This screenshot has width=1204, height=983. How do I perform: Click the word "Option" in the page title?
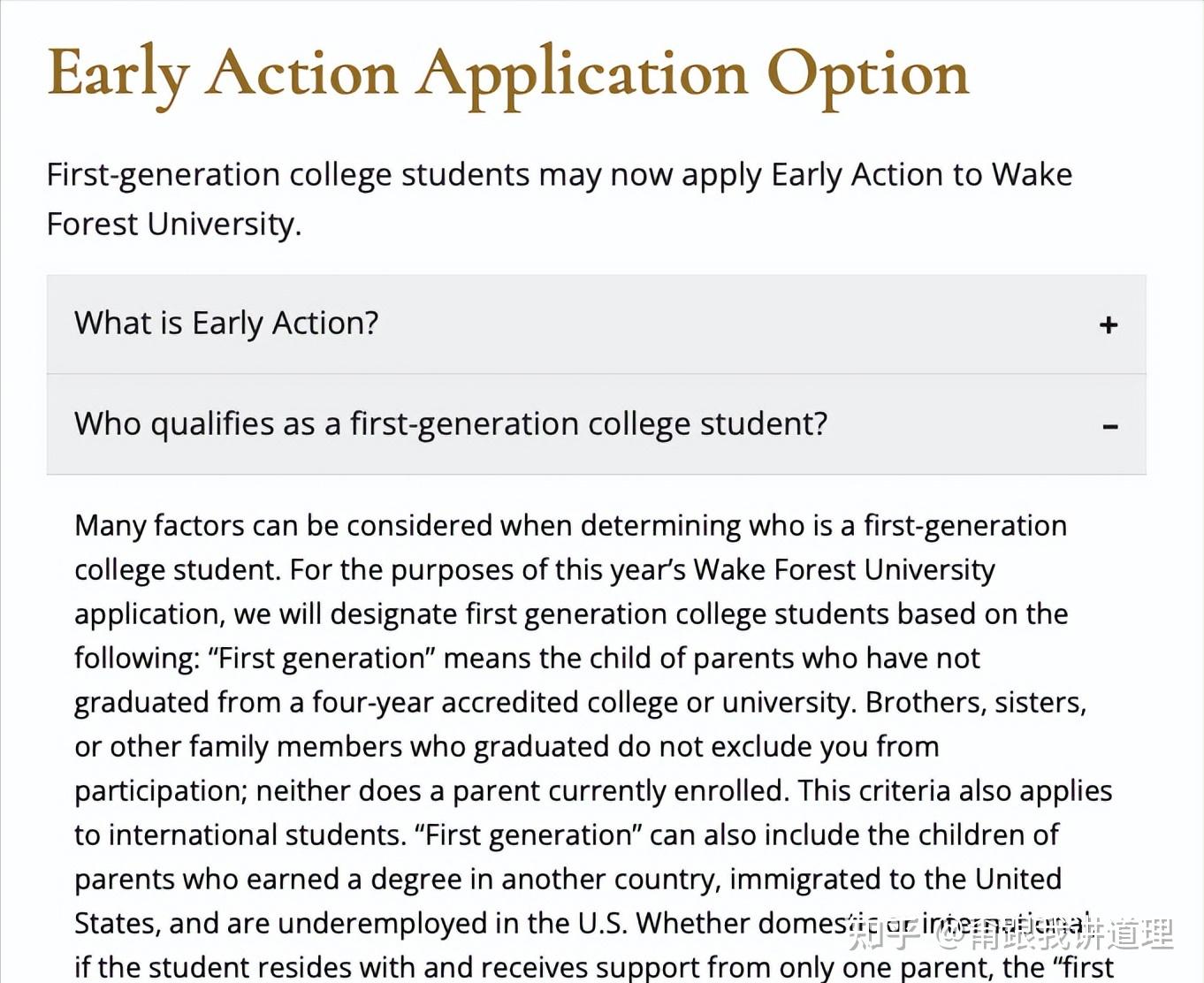coord(867,74)
